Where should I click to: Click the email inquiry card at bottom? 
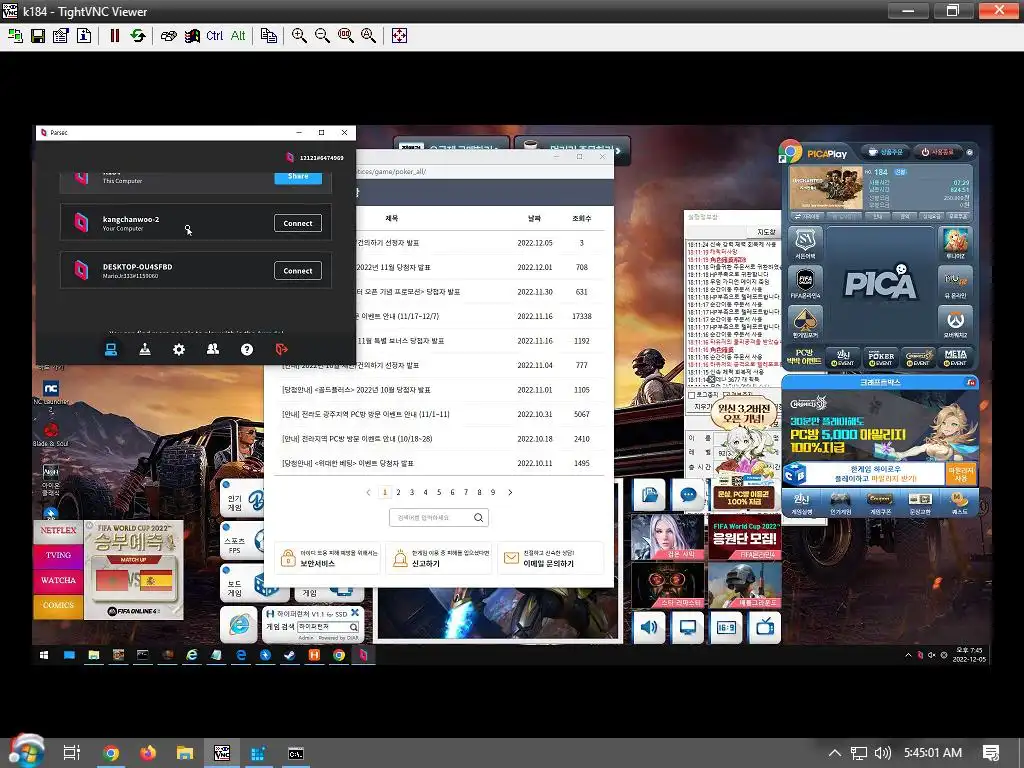coord(550,558)
